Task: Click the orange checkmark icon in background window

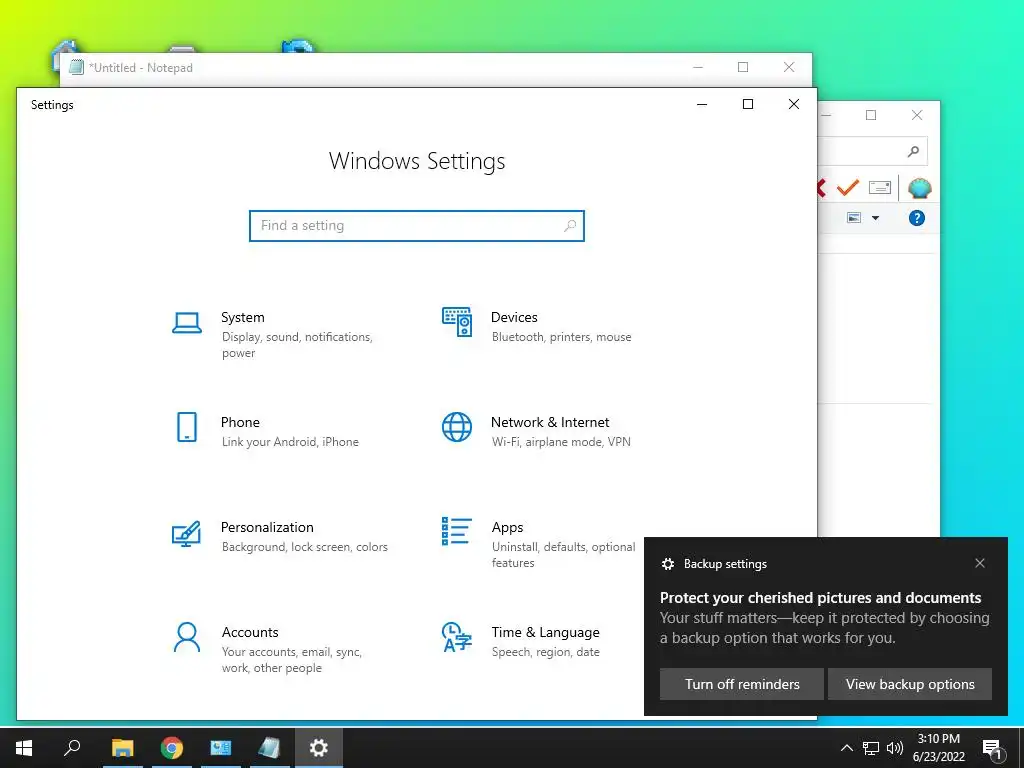Action: click(x=847, y=188)
